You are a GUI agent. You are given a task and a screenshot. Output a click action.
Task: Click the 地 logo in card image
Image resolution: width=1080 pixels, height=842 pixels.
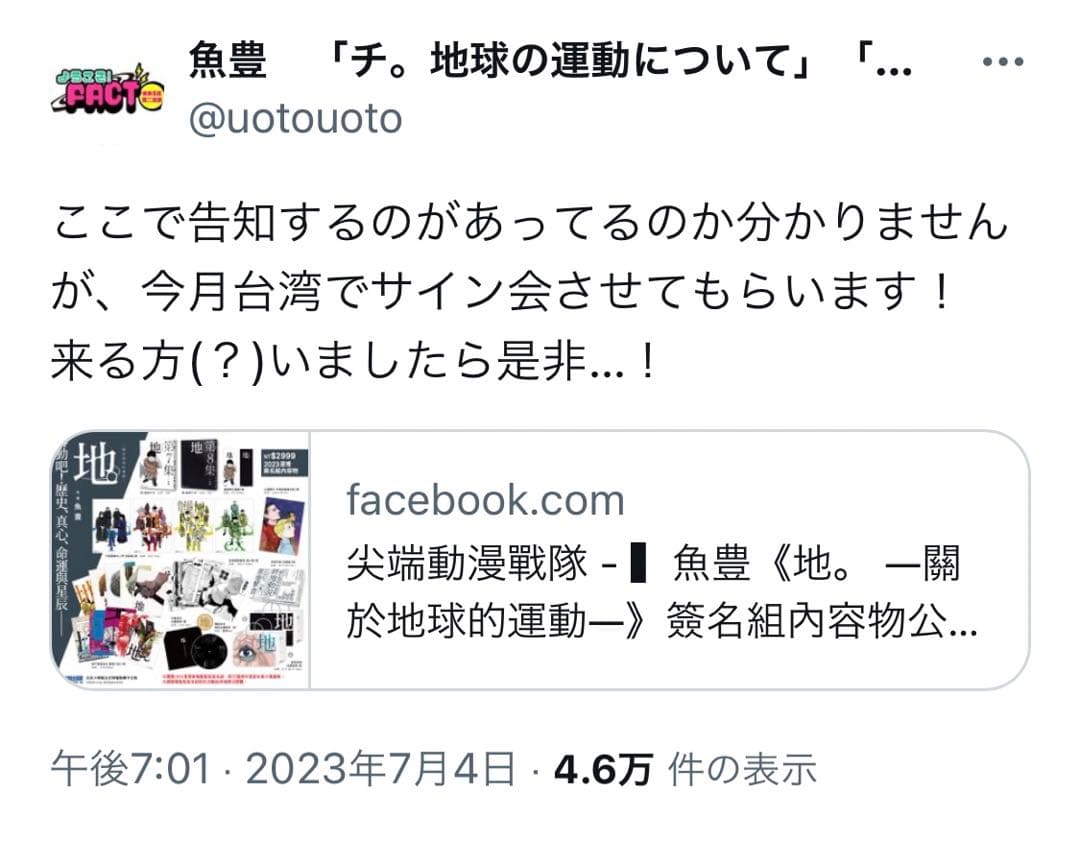tap(94, 463)
